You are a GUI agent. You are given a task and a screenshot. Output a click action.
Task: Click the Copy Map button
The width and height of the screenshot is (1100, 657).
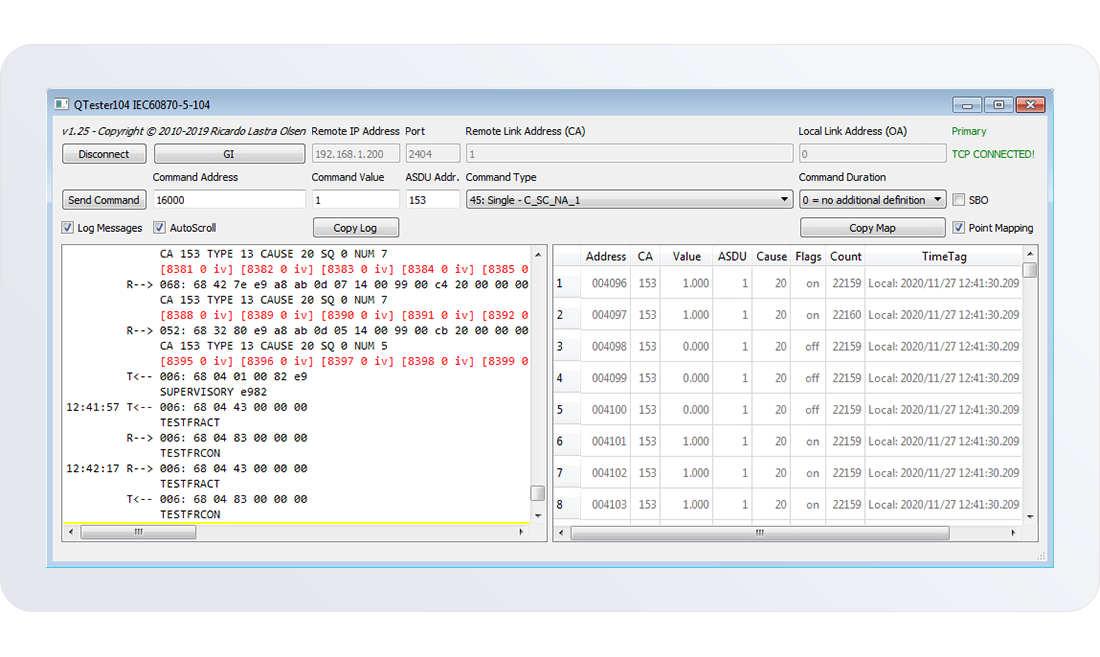(872, 228)
